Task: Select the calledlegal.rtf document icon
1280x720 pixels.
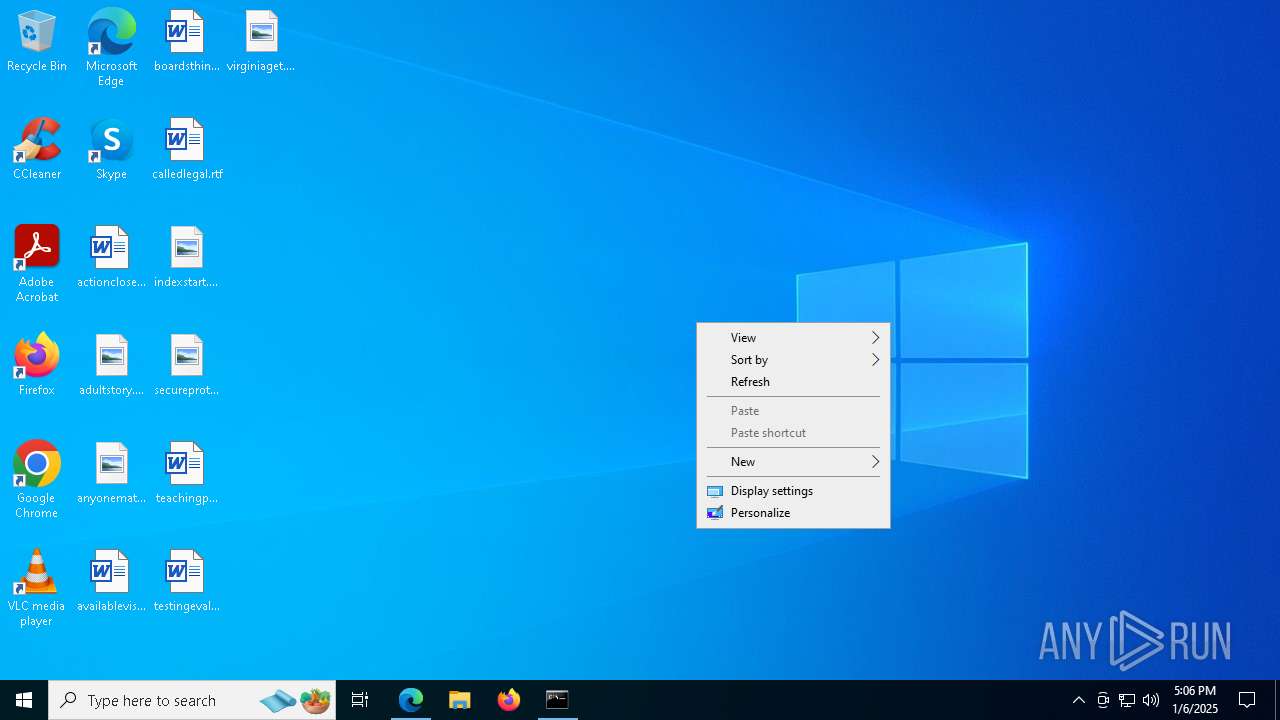Action: click(187, 150)
